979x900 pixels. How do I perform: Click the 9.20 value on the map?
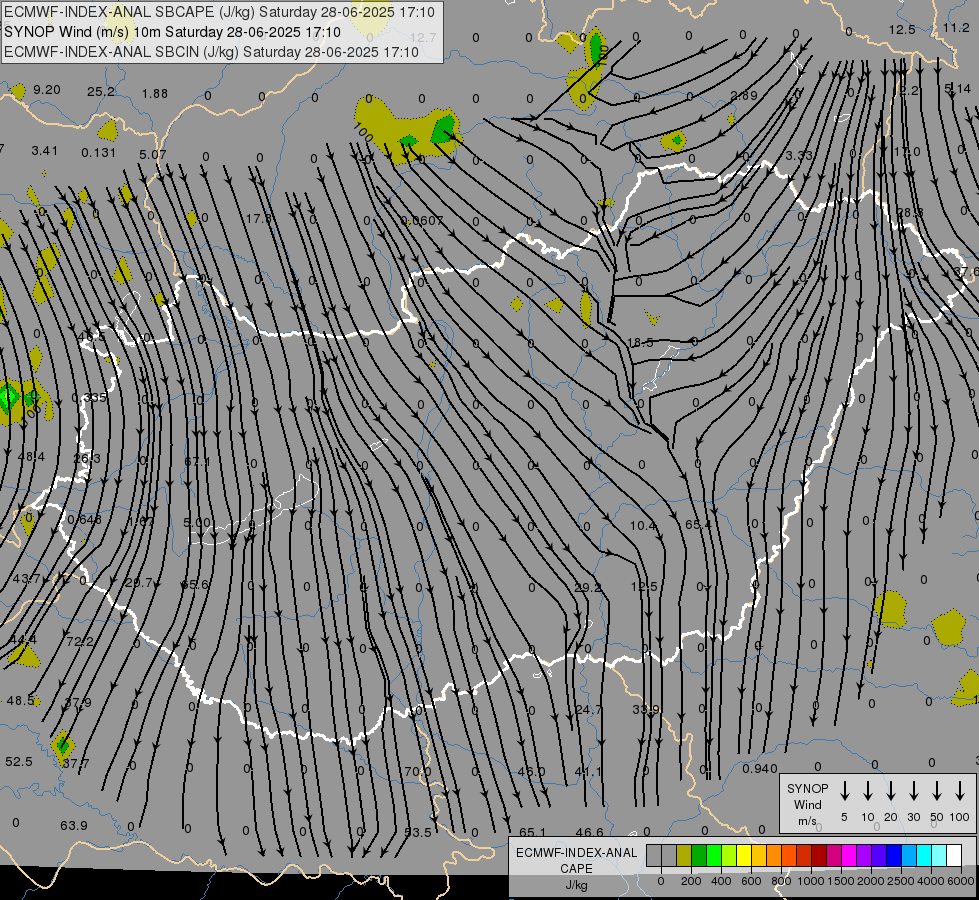pos(47,90)
